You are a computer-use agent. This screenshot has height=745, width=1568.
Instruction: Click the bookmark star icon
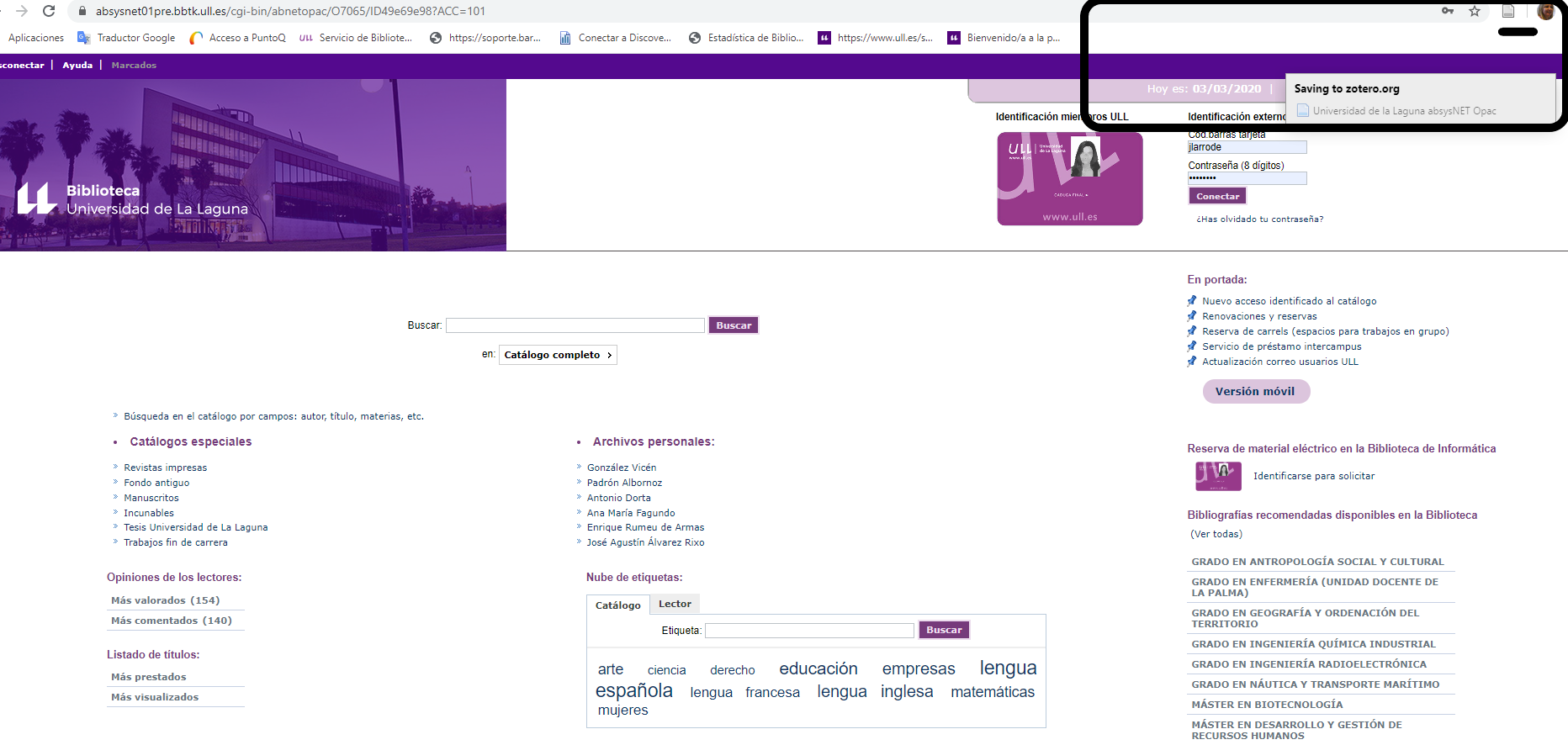[1475, 11]
